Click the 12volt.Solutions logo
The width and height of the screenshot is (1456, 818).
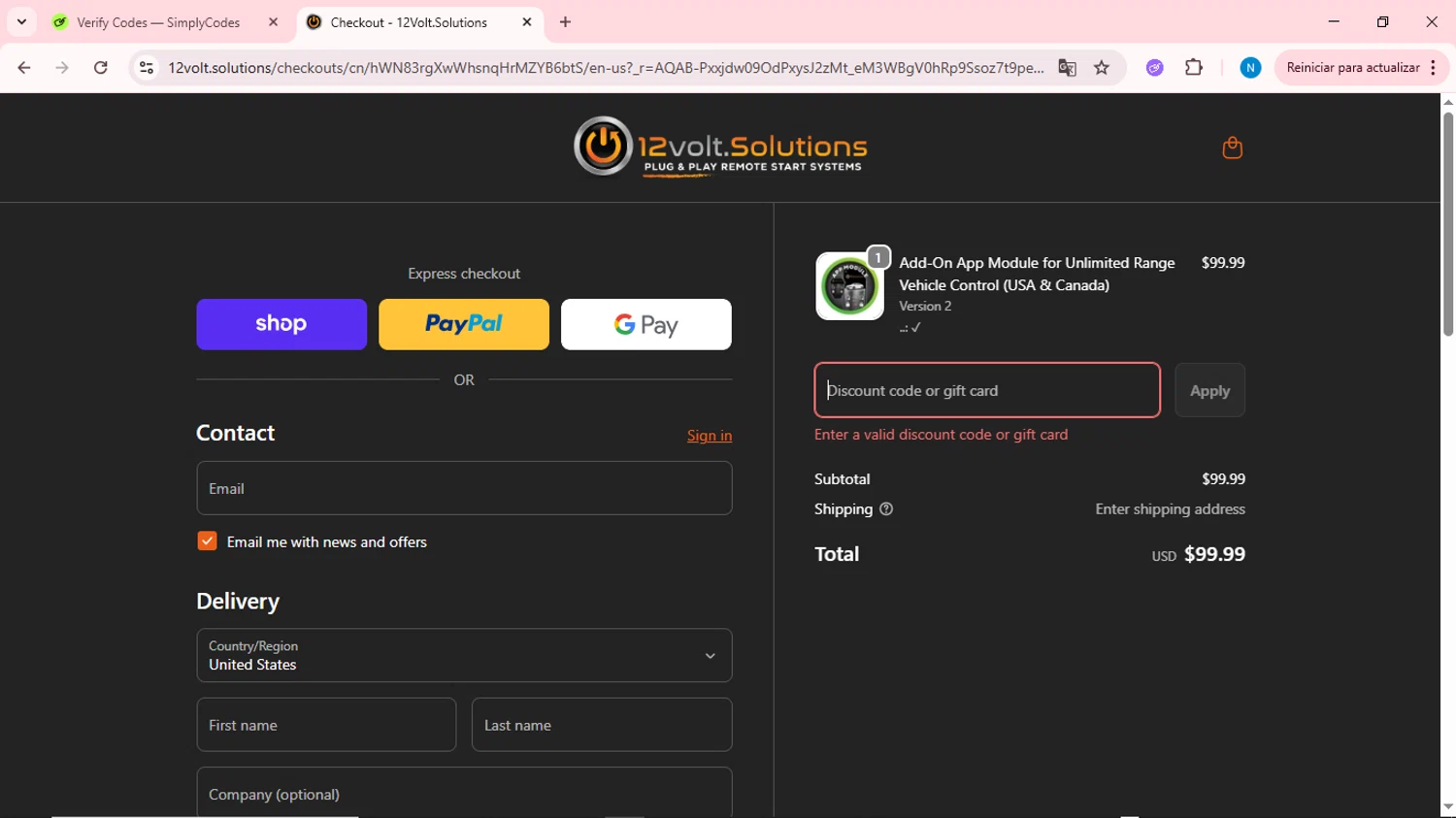coord(720,147)
